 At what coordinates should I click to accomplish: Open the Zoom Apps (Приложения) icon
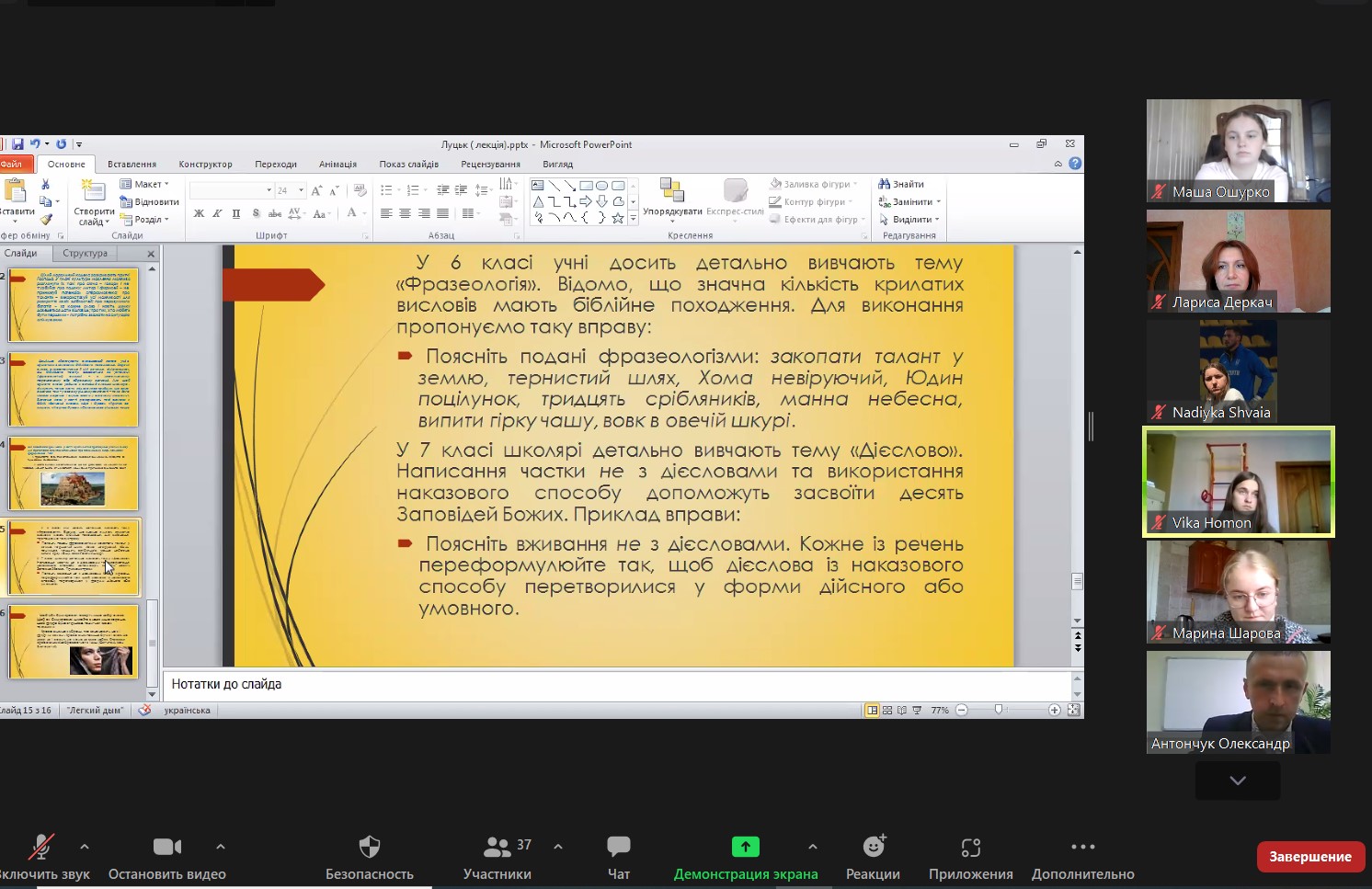tap(970, 847)
